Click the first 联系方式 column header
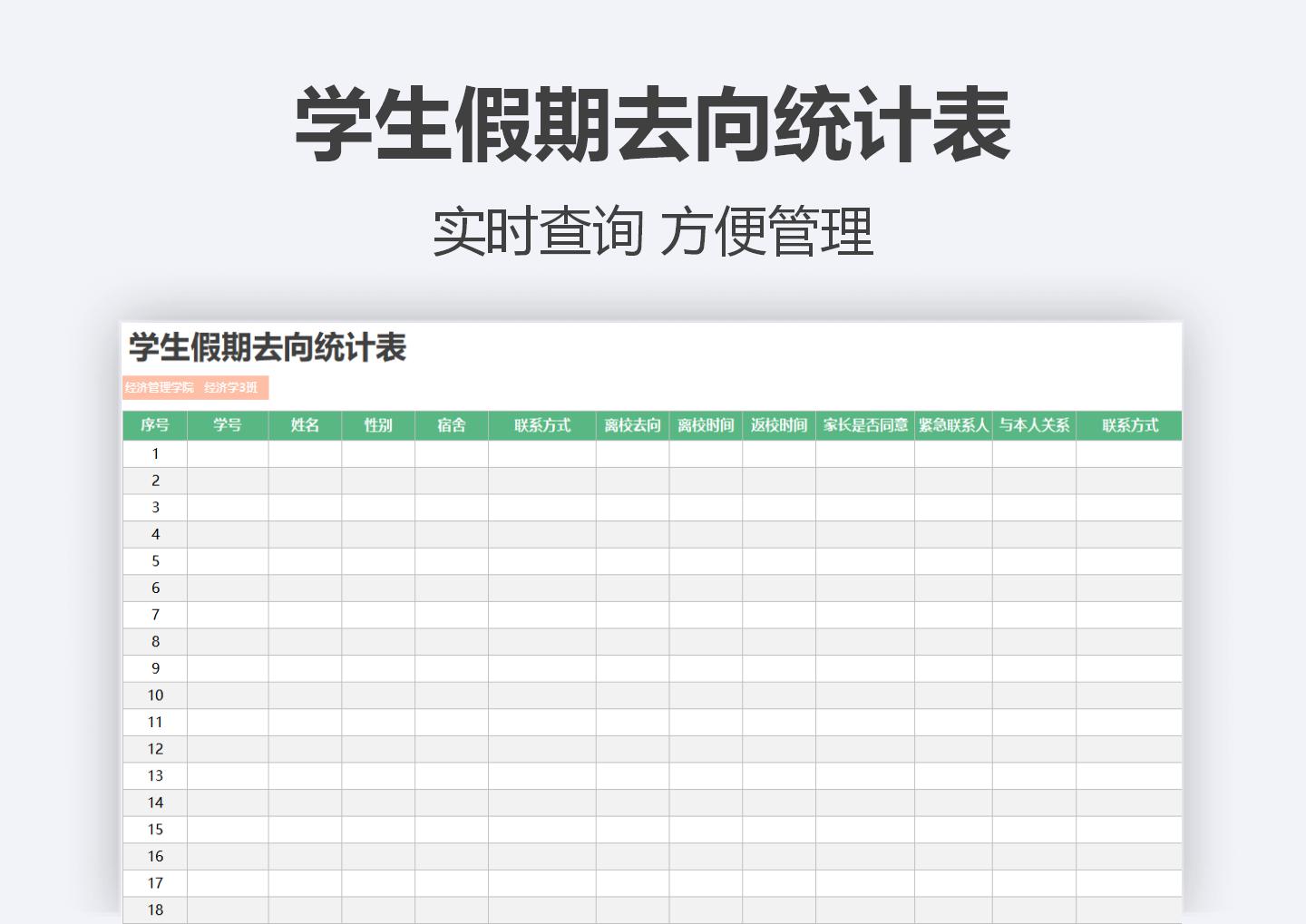 tap(541, 423)
